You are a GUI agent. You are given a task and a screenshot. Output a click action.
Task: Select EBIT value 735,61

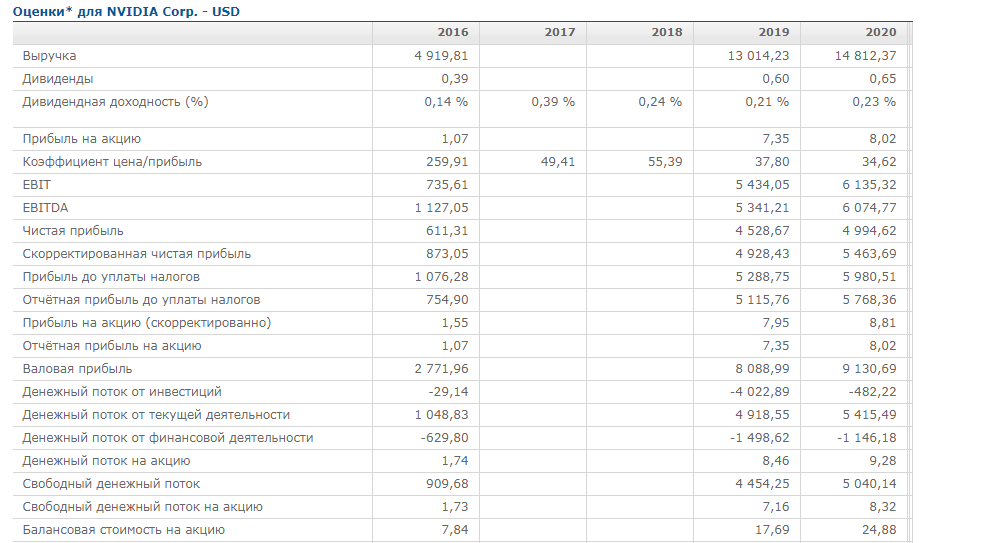pyautogui.click(x=447, y=184)
